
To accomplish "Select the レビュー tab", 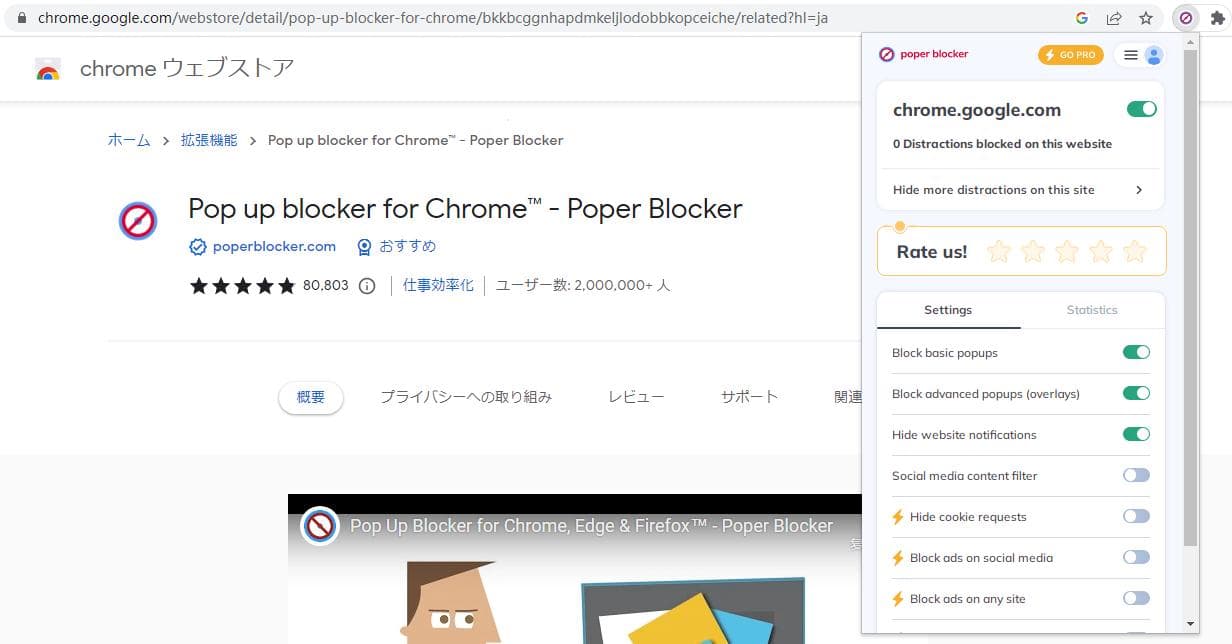I will tap(636, 396).
